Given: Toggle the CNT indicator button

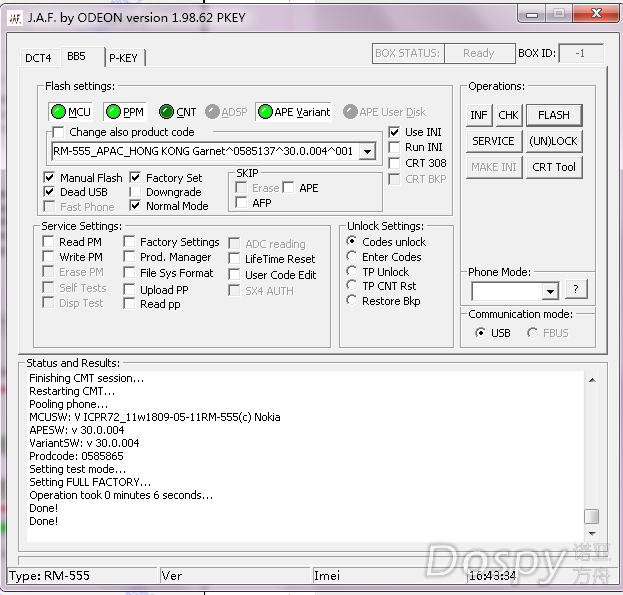Looking at the screenshot, I should point(178,112).
